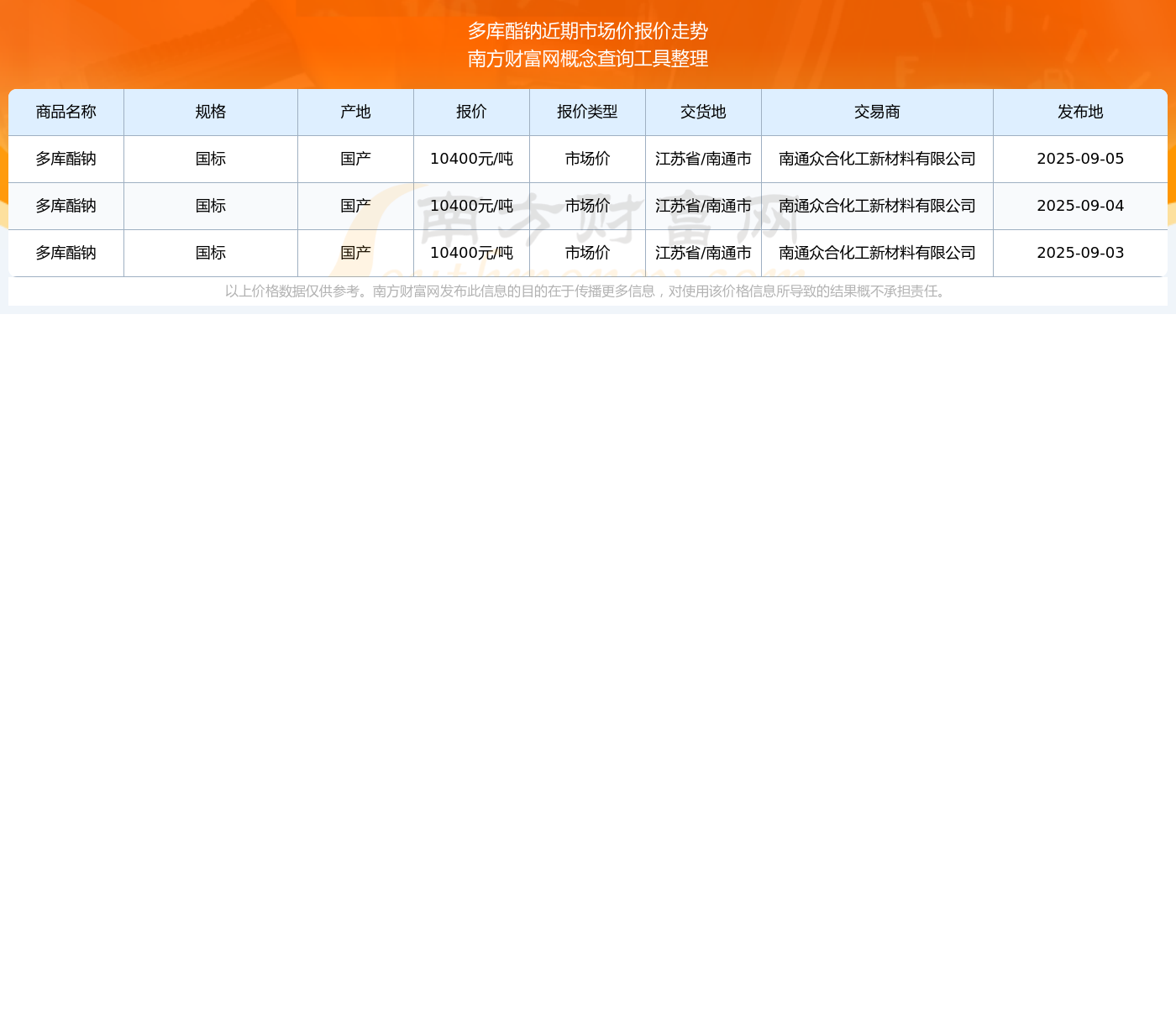This screenshot has width=1176, height=1012.
Task: Click 10400元/吨 in the 2025-09-05 row
Action: [x=472, y=159]
